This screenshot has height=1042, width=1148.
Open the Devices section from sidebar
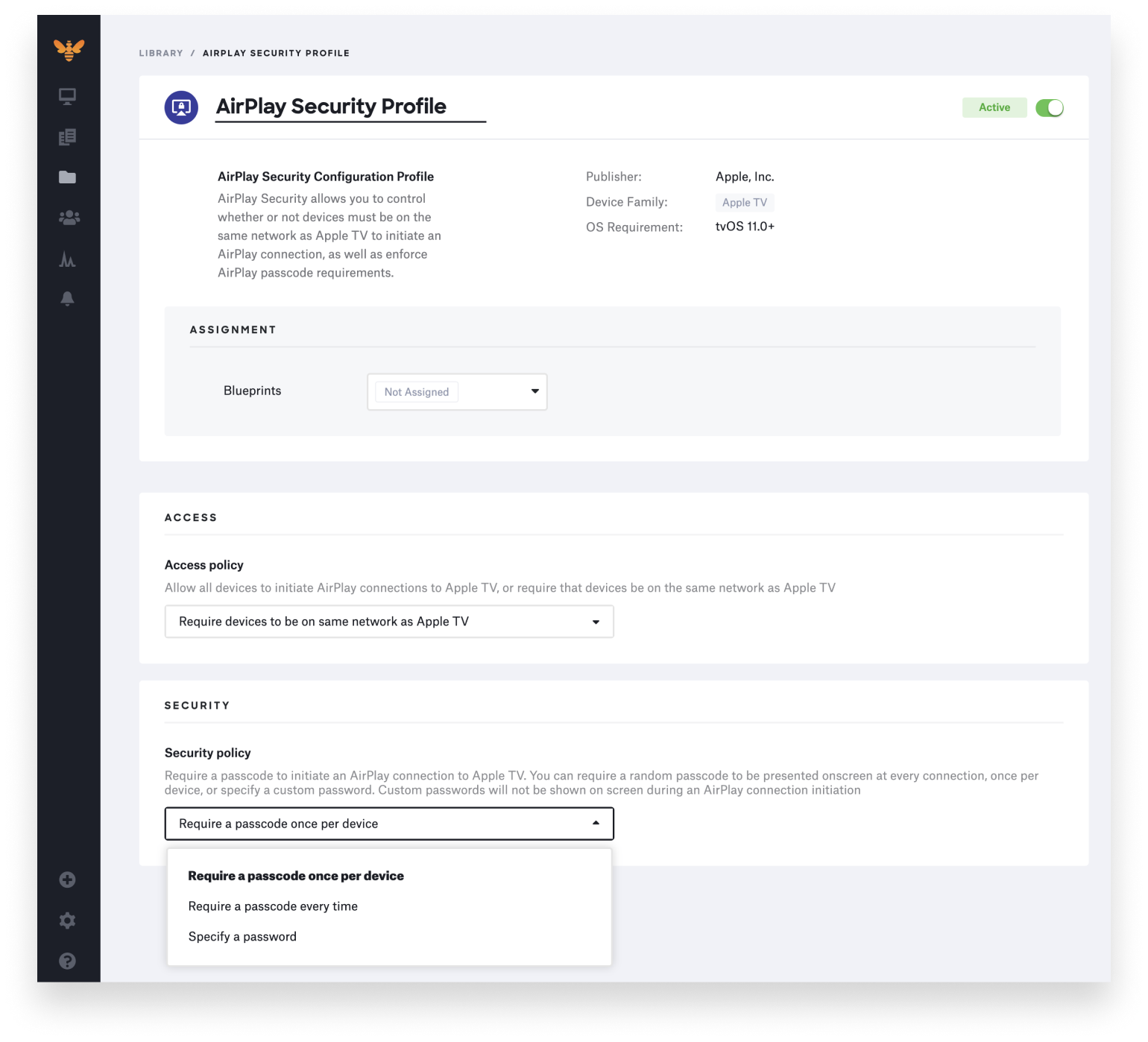point(67,95)
